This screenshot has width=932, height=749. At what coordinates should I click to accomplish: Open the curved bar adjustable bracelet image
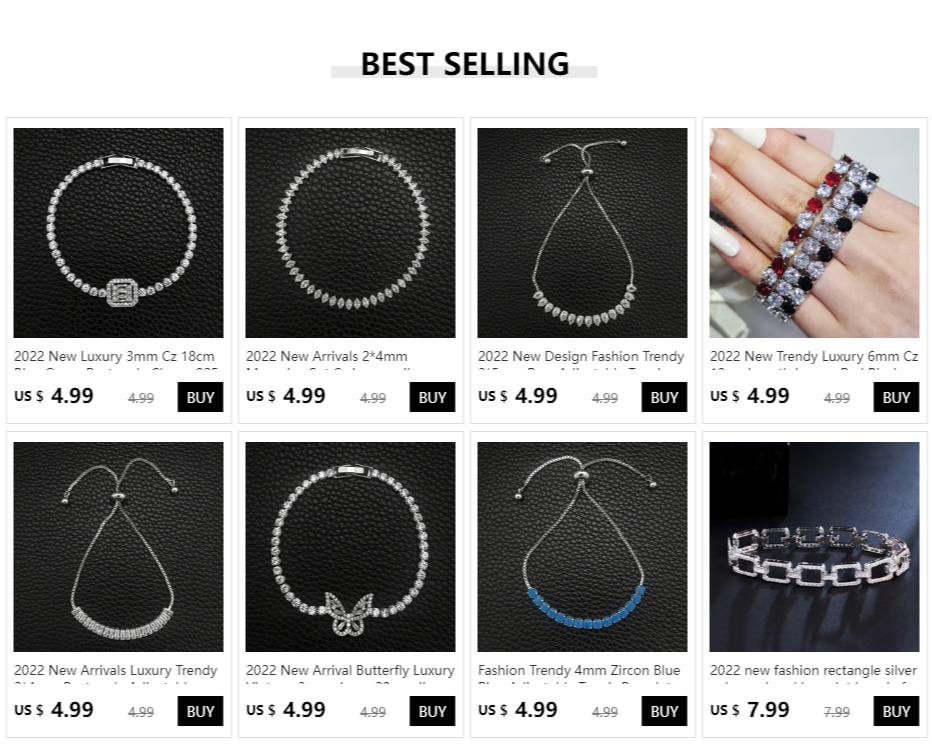(x=118, y=546)
